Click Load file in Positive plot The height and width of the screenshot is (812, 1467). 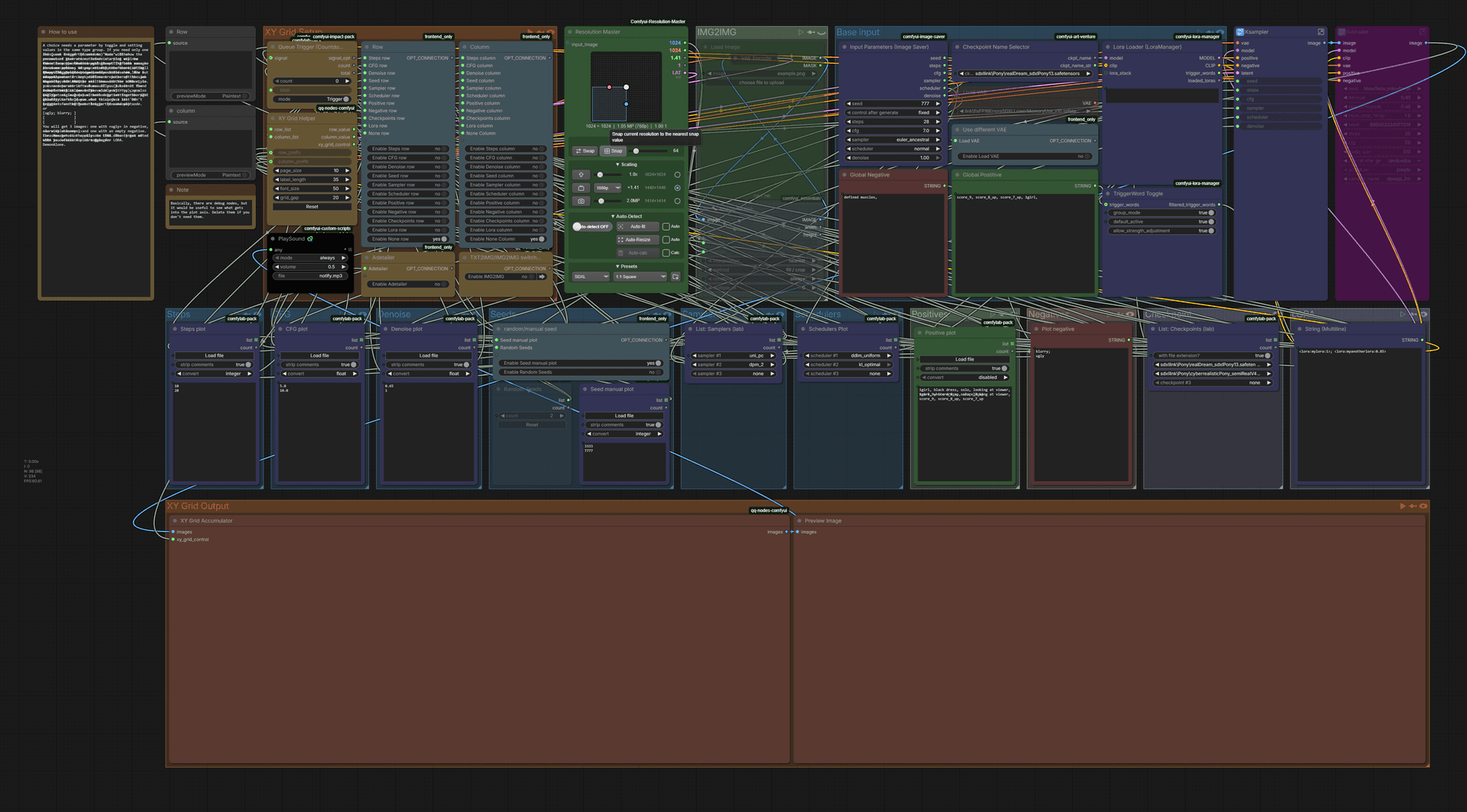(x=964, y=360)
